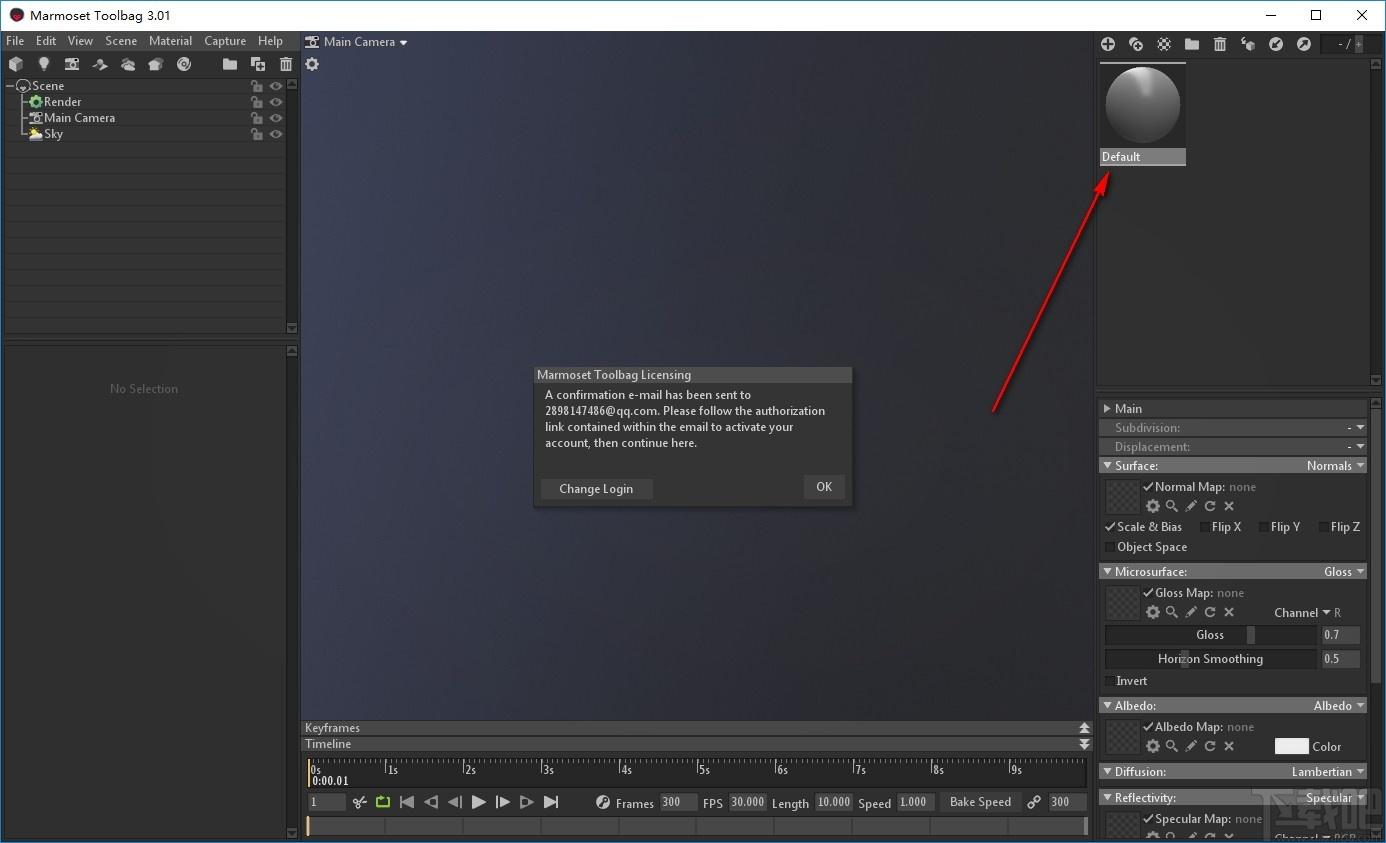Image resolution: width=1386 pixels, height=843 pixels.
Task: Click timeline clock icon beside Frames
Action: (603, 802)
